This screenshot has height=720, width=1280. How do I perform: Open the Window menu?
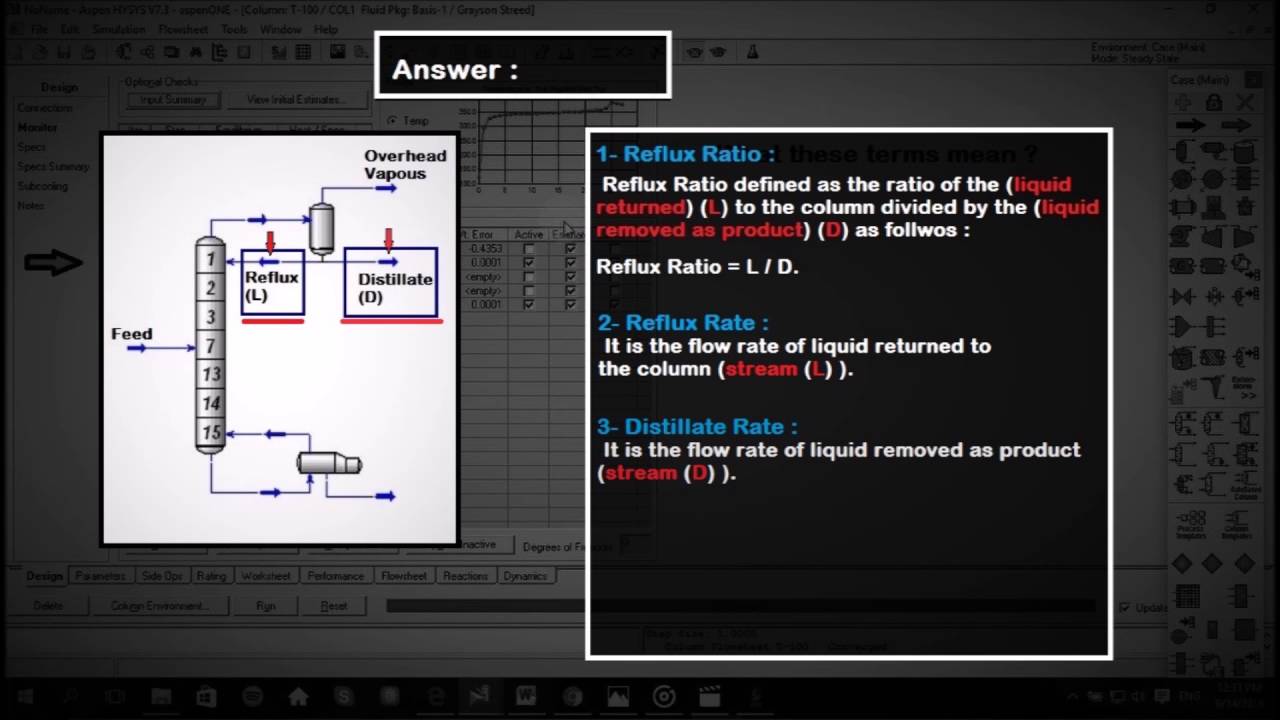pos(281,29)
